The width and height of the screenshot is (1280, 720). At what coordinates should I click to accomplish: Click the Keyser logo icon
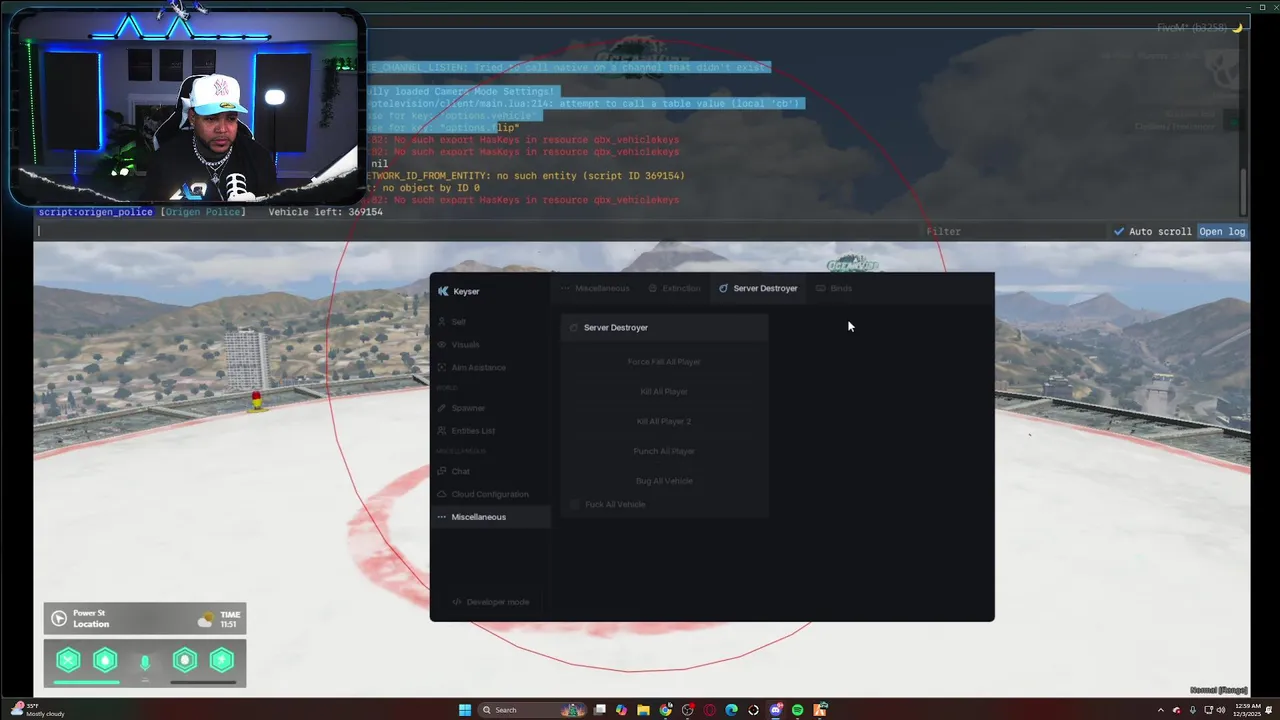[x=443, y=291]
